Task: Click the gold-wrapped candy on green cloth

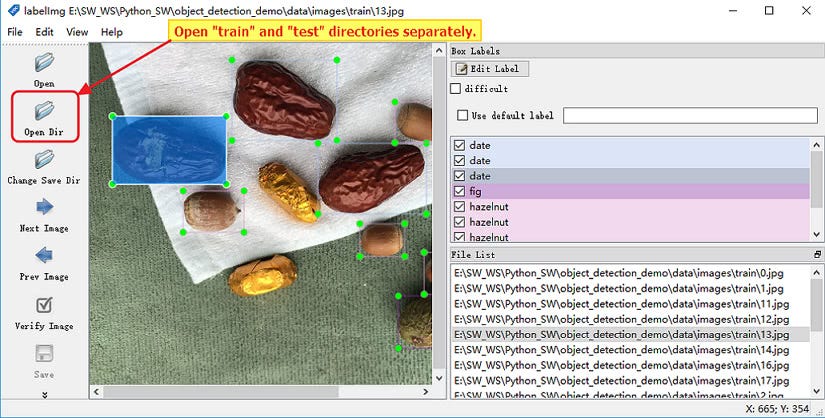Action: coord(262,275)
